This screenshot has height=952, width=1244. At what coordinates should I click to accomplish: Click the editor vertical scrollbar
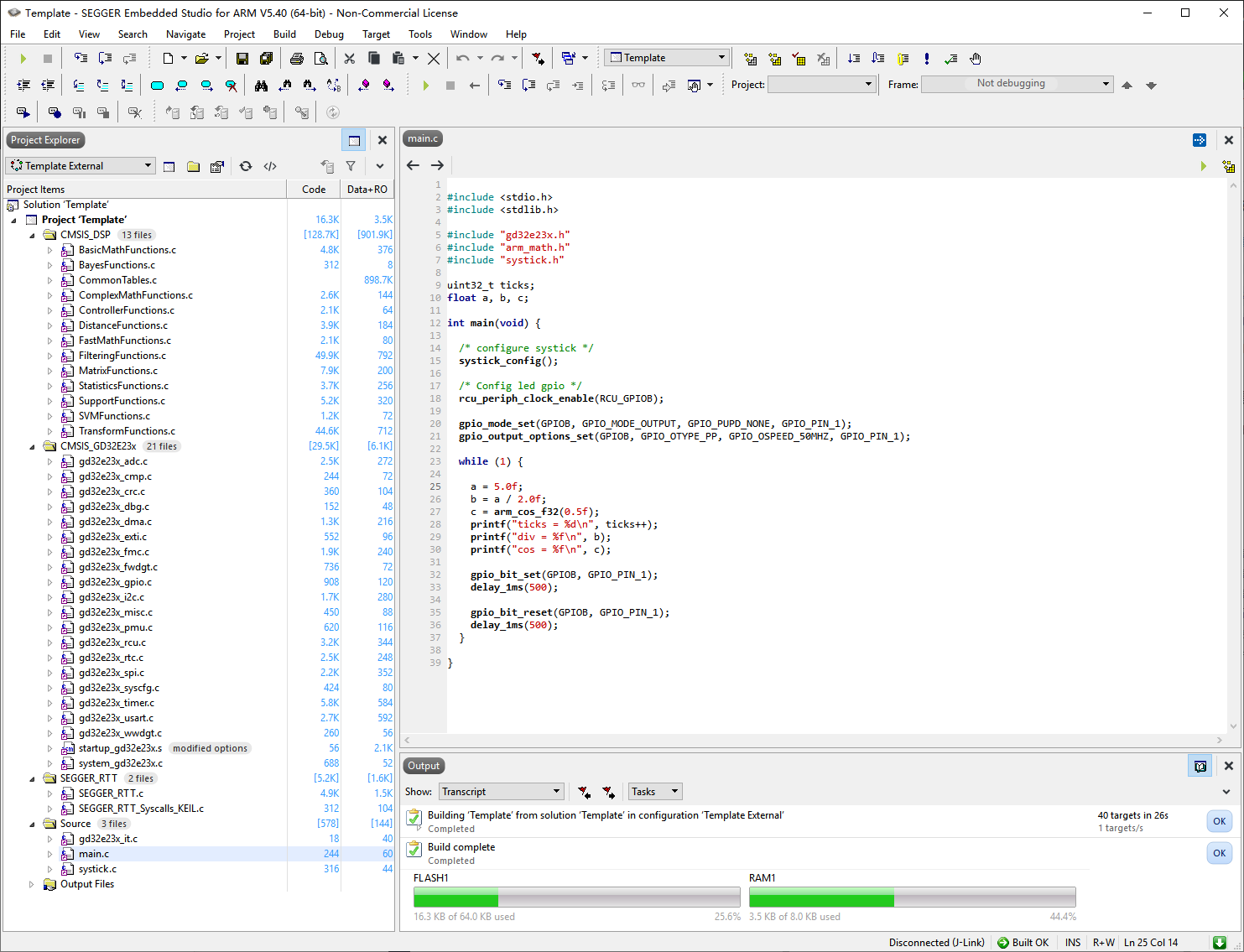[1232, 455]
